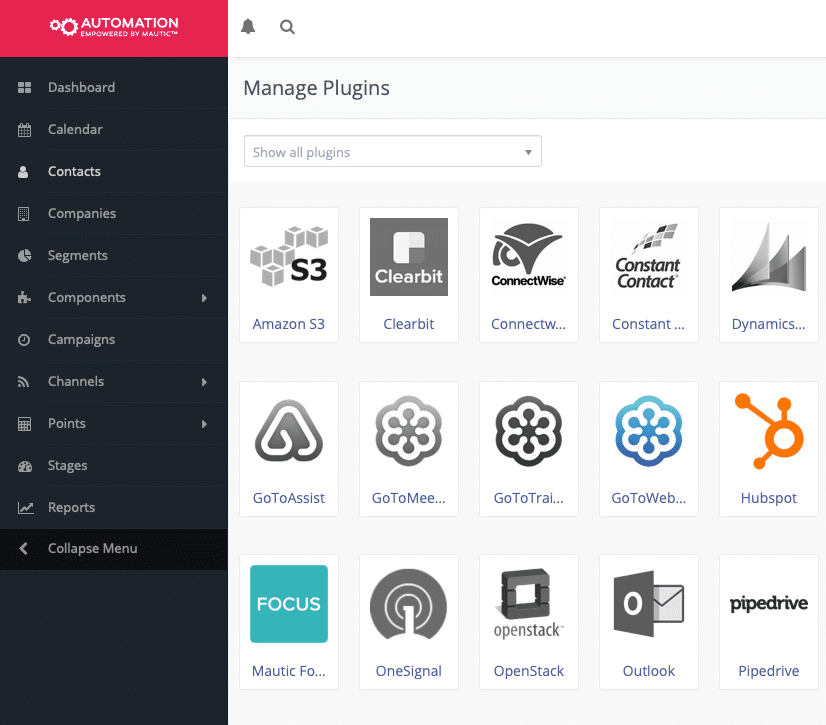
Task: Collapse the sidebar menu
Action: point(93,548)
